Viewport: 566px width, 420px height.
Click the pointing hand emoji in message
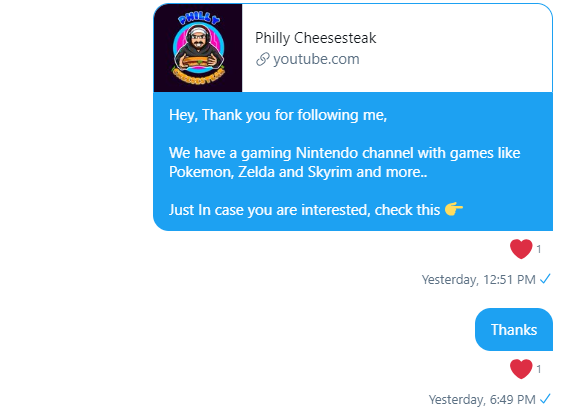[454, 209]
